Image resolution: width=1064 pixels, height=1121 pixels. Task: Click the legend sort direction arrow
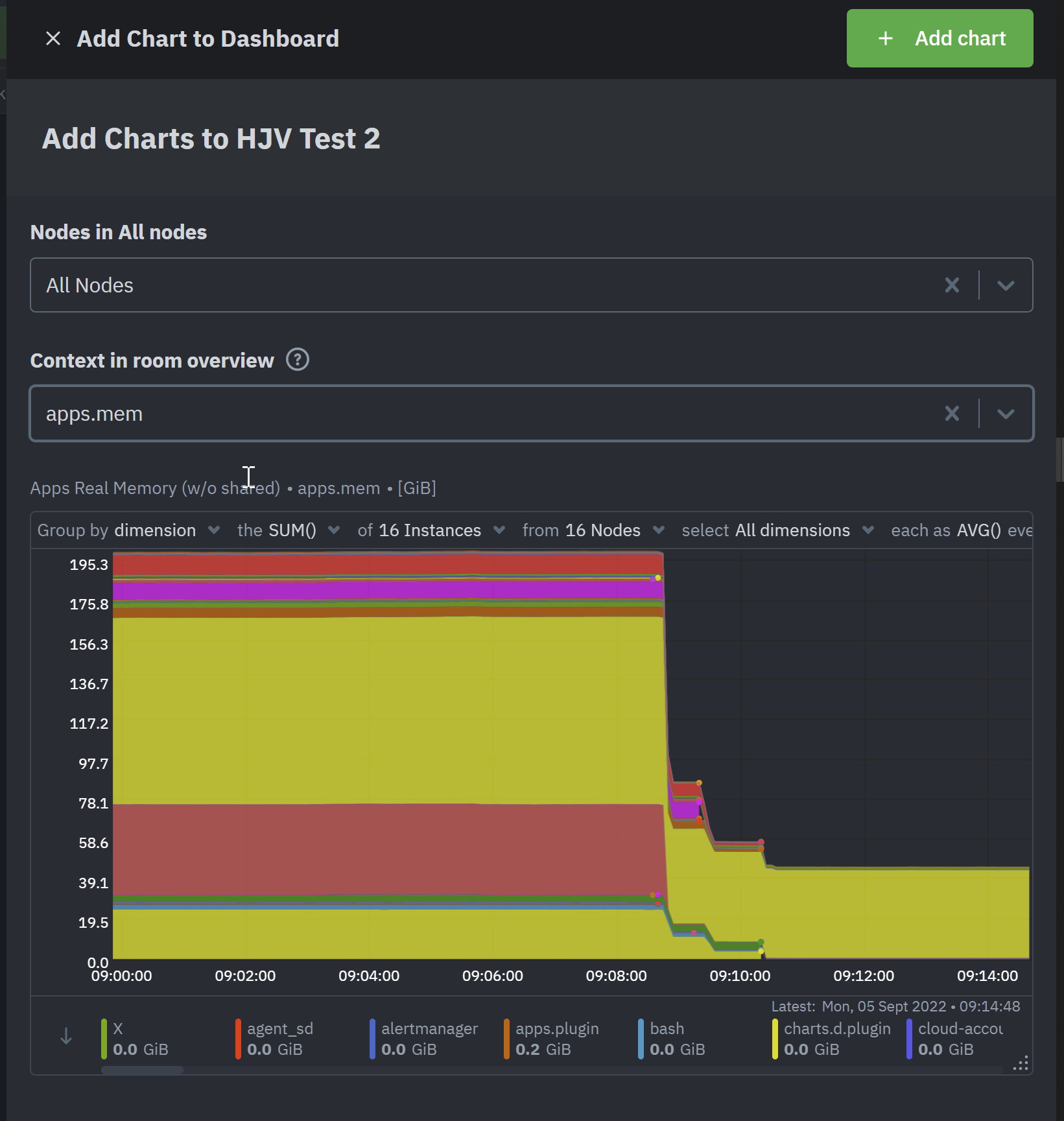pos(65,1037)
